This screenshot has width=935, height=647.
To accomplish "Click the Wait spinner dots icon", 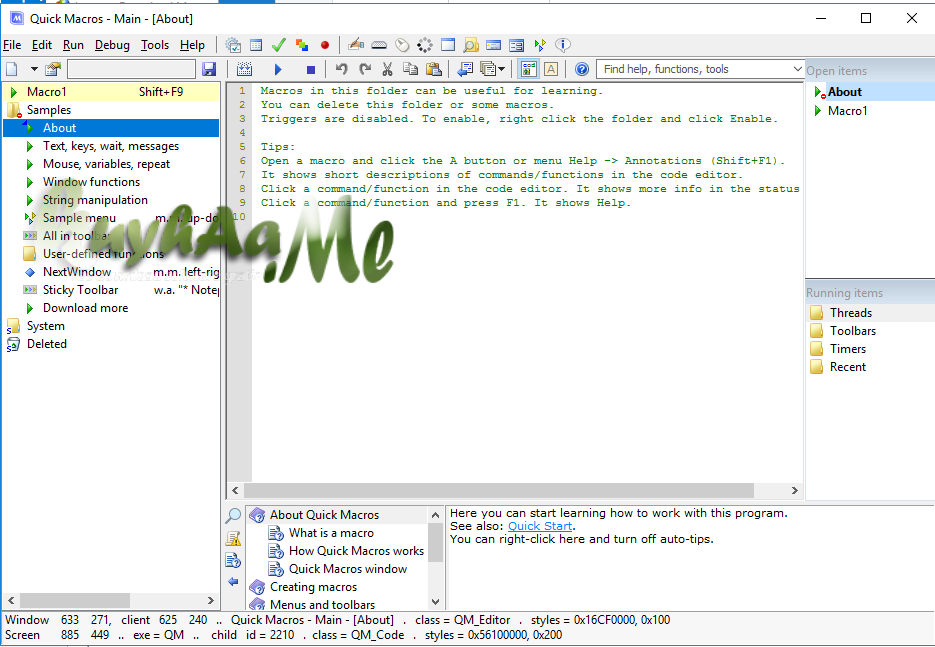I will coord(425,45).
